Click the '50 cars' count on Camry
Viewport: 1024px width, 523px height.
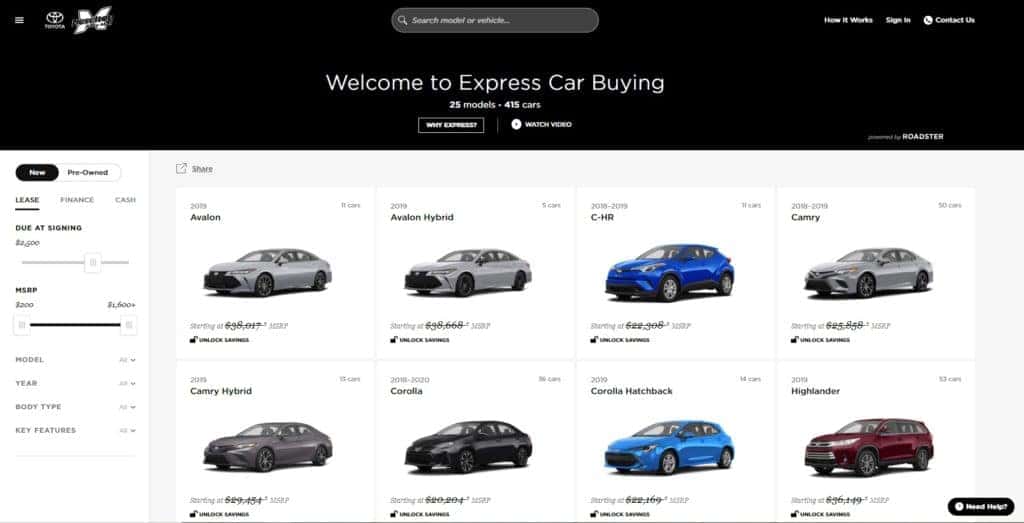pos(950,205)
